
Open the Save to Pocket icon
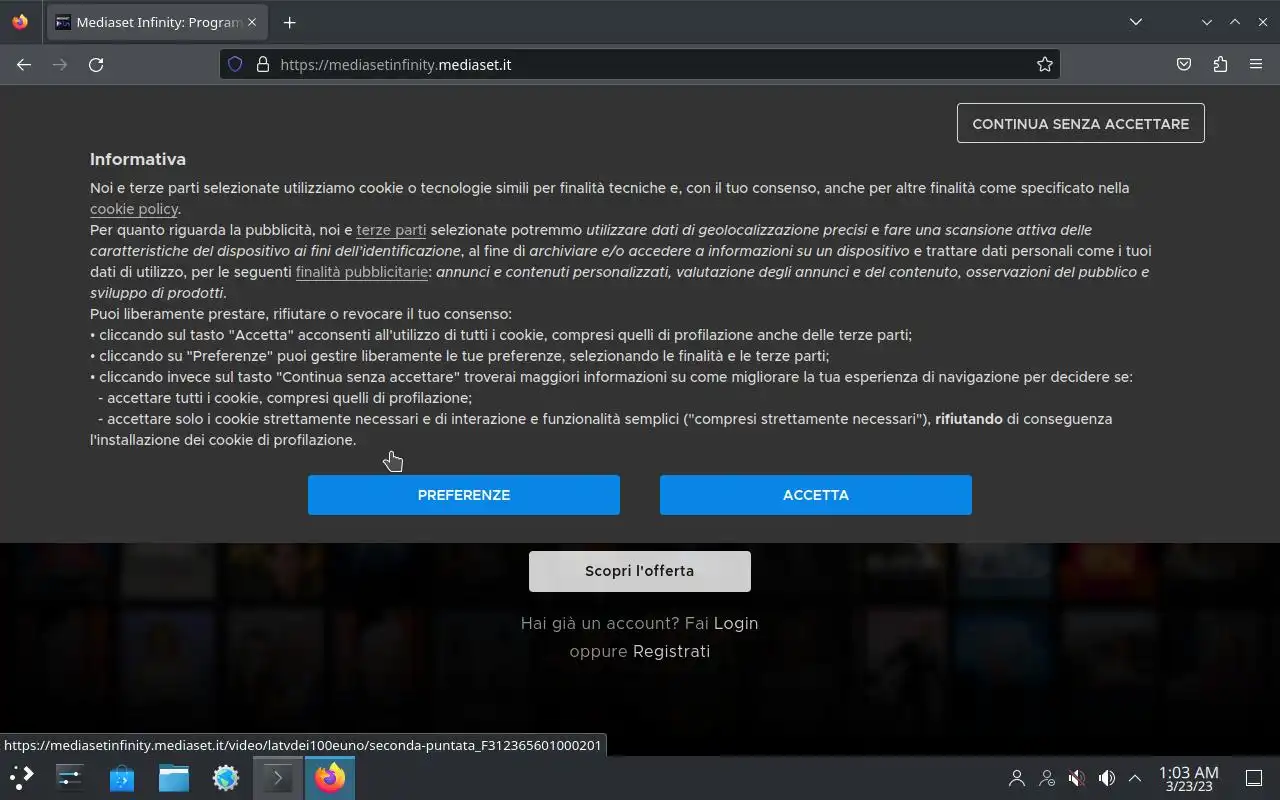[1184, 64]
